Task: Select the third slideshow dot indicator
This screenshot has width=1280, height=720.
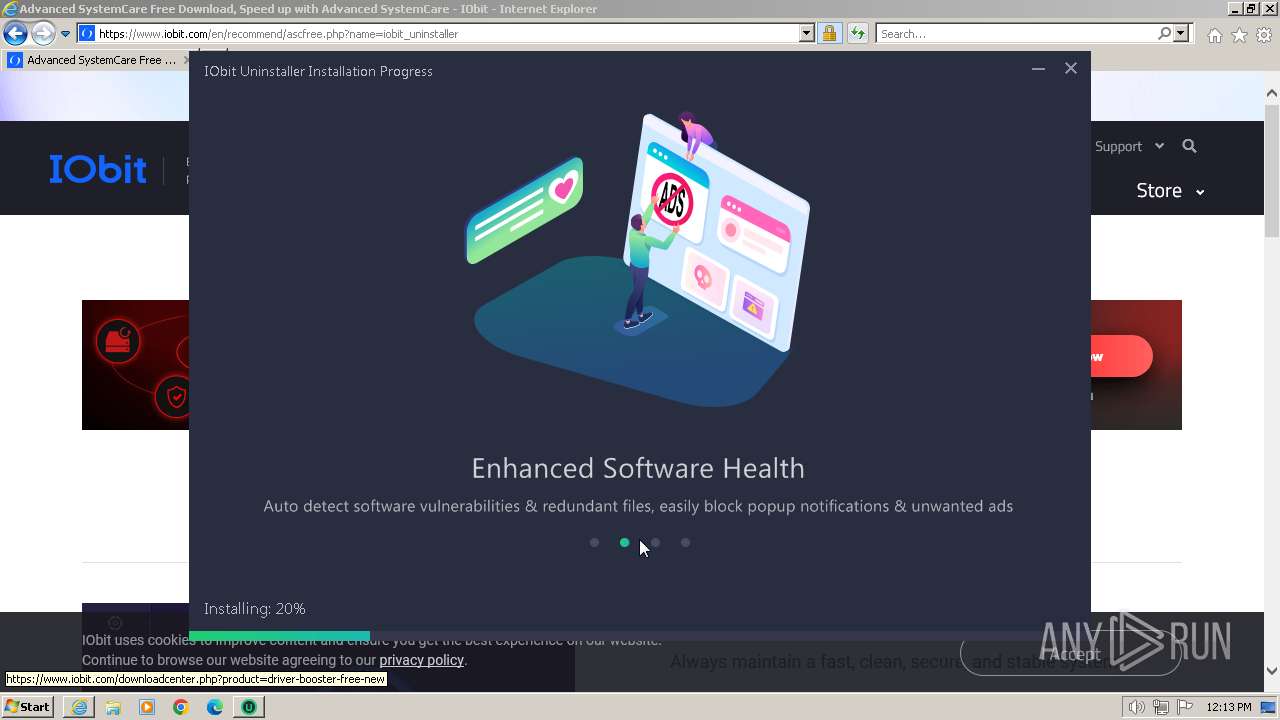Action: coord(655,543)
